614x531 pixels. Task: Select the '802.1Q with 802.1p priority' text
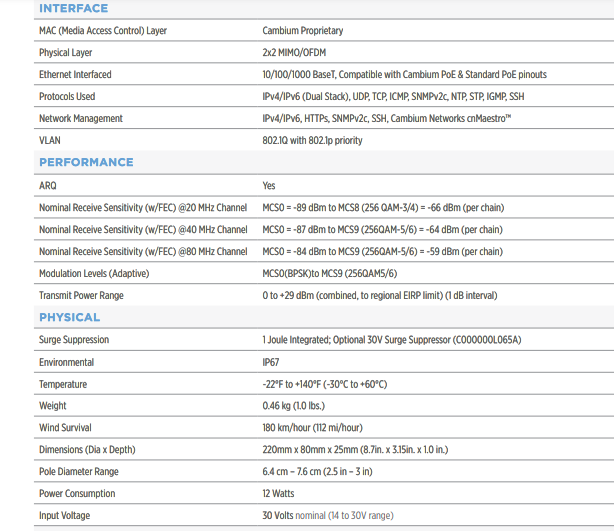(312, 141)
